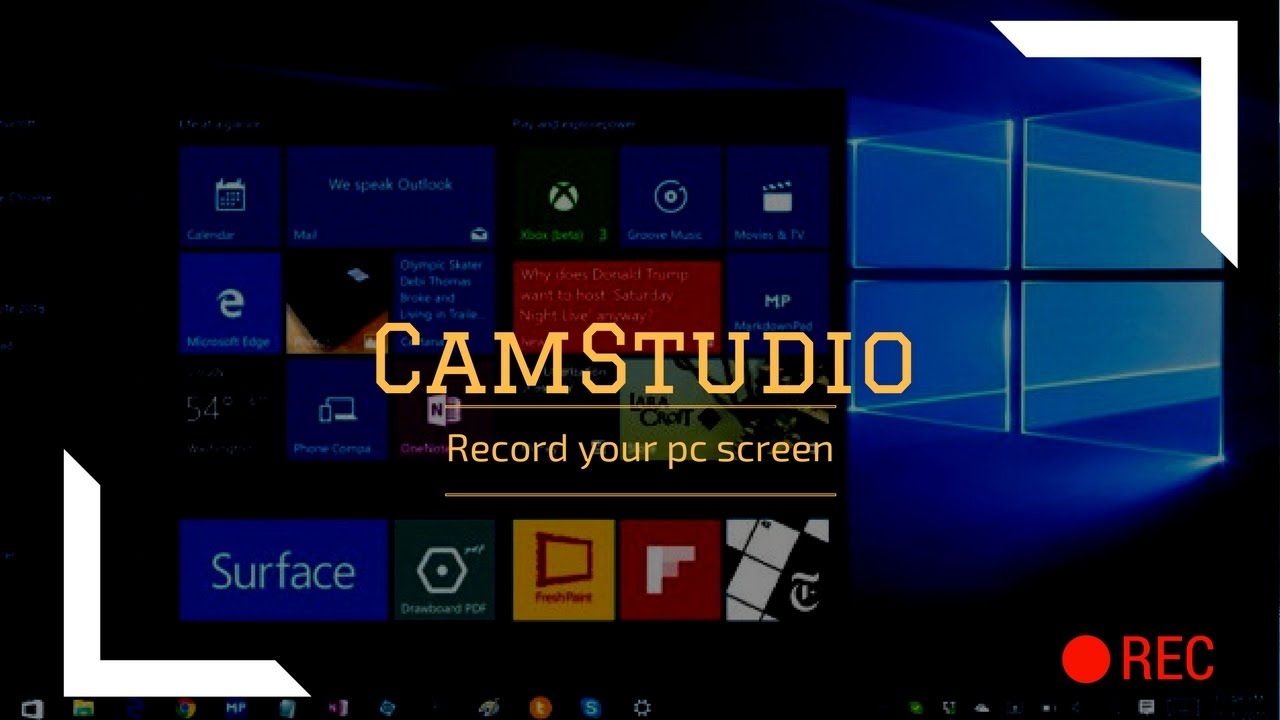1280x720 pixels.
Task: Open the MarkdownPad icon on the taskbar
Action: (237, 708)
